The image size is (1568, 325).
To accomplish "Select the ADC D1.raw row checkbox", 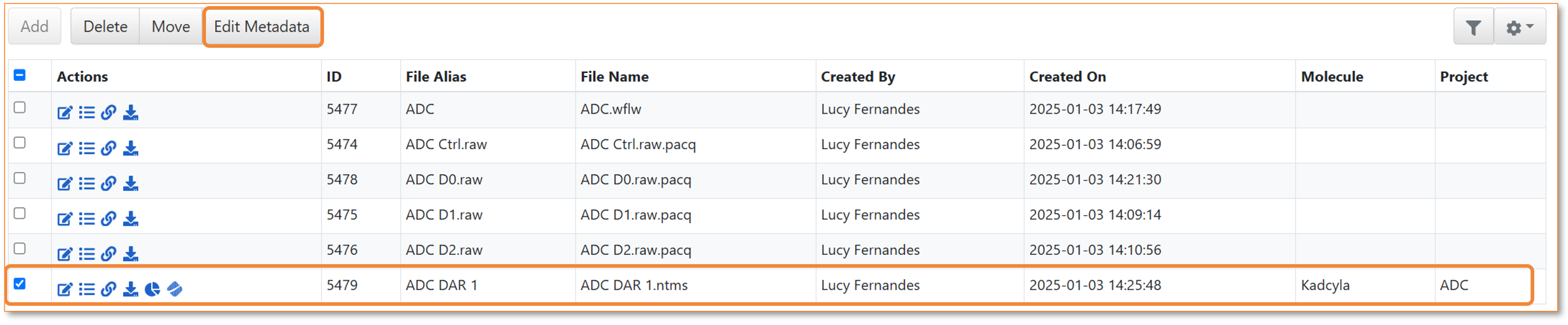I will (x=19, y=213).
